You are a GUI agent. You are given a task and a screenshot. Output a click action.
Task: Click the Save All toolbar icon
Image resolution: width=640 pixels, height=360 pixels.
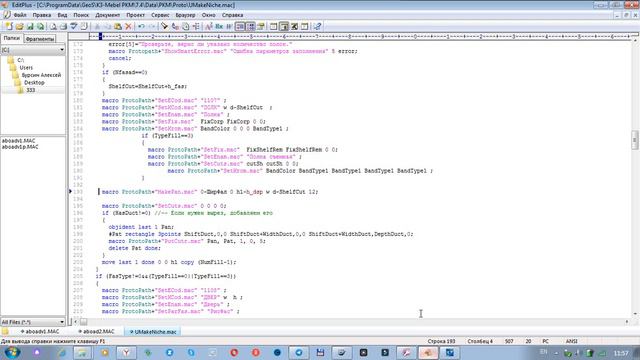[x=40, y=26]
